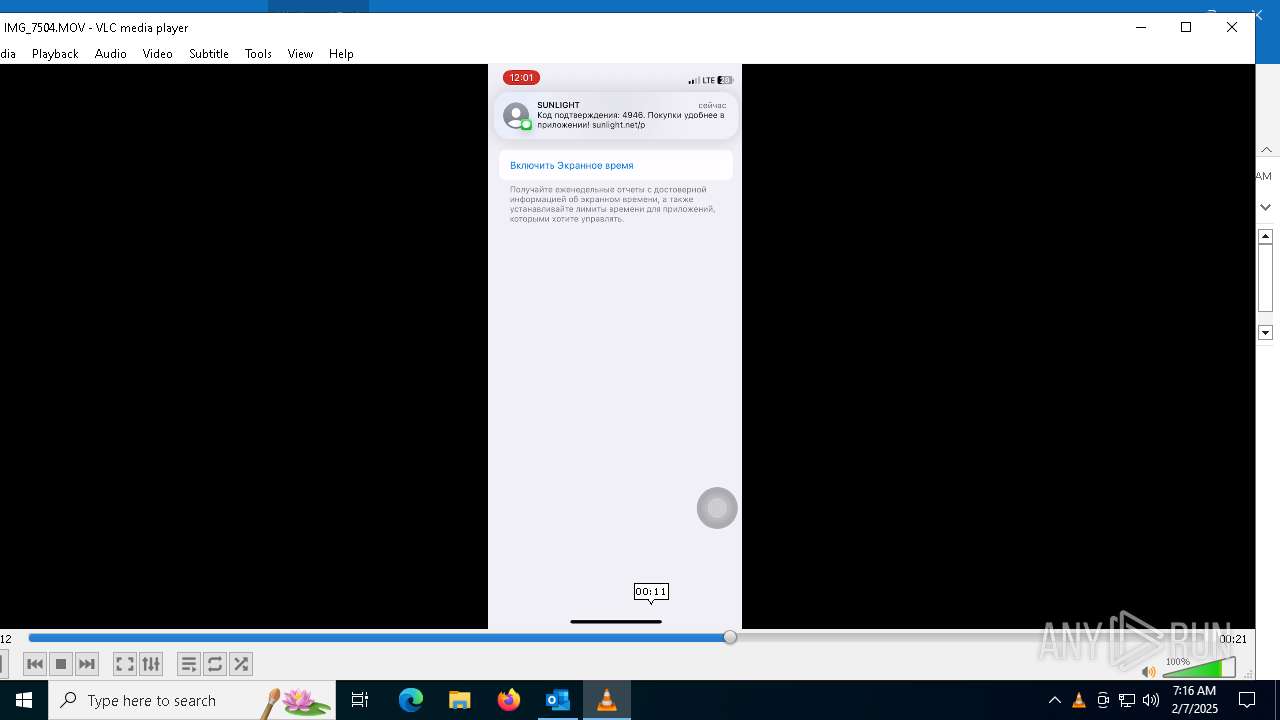Switch to Outlook on taskbar
1280x720 pixels.
point(557,700)
